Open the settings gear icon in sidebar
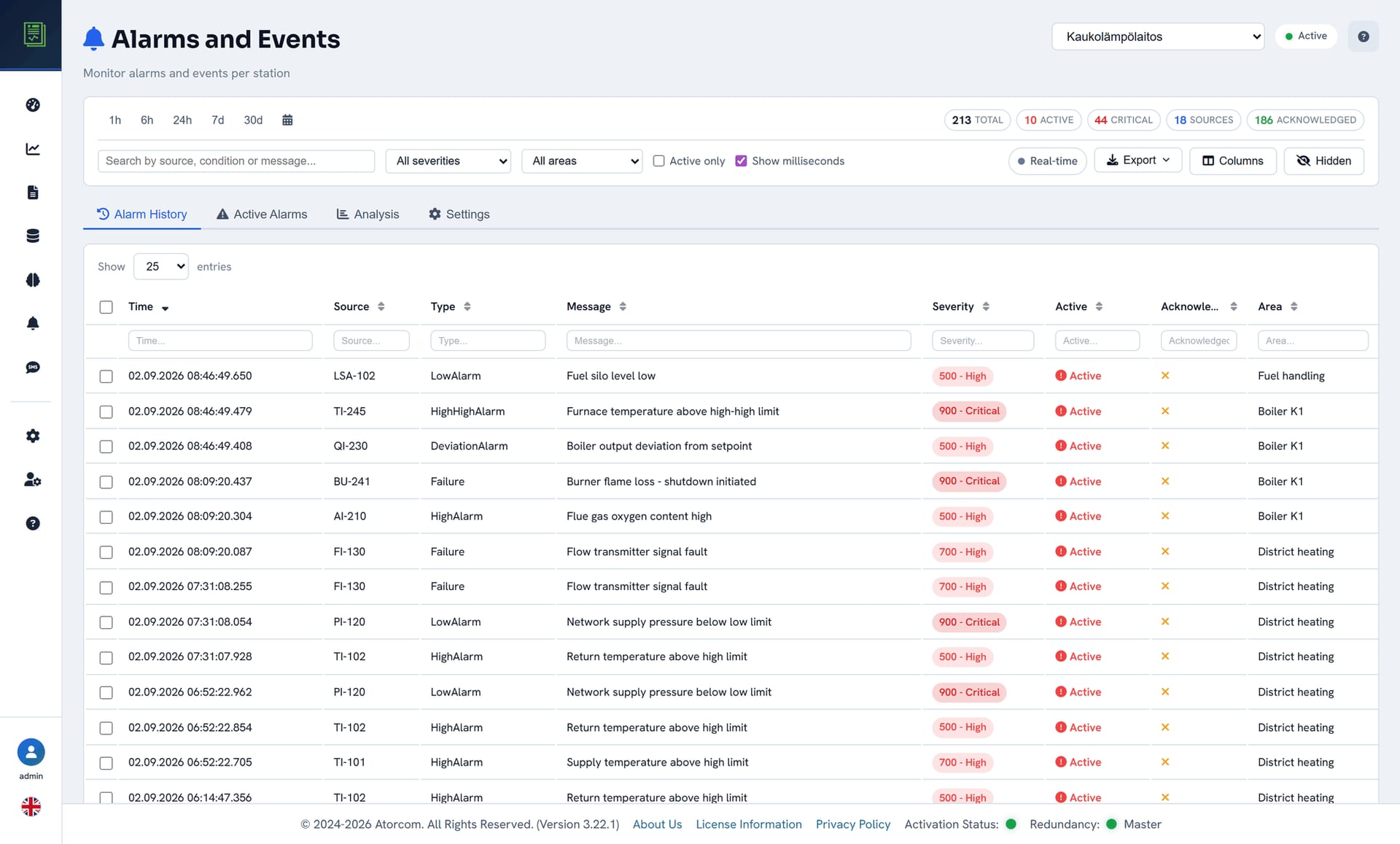This screenshot has width=1400, height=844. click(x=33, y=435)
